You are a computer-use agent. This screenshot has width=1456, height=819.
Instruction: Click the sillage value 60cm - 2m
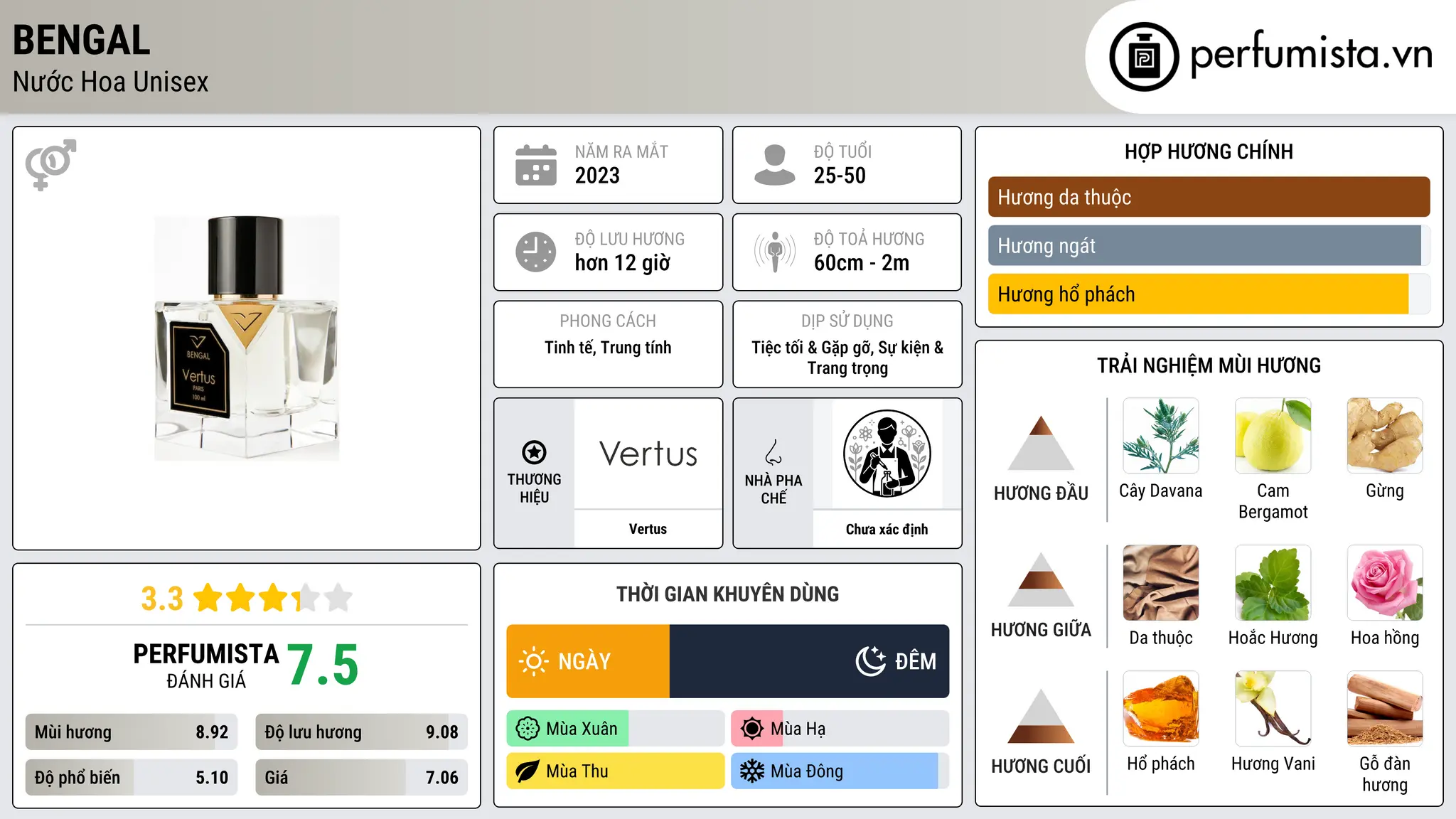coord(862,263)
